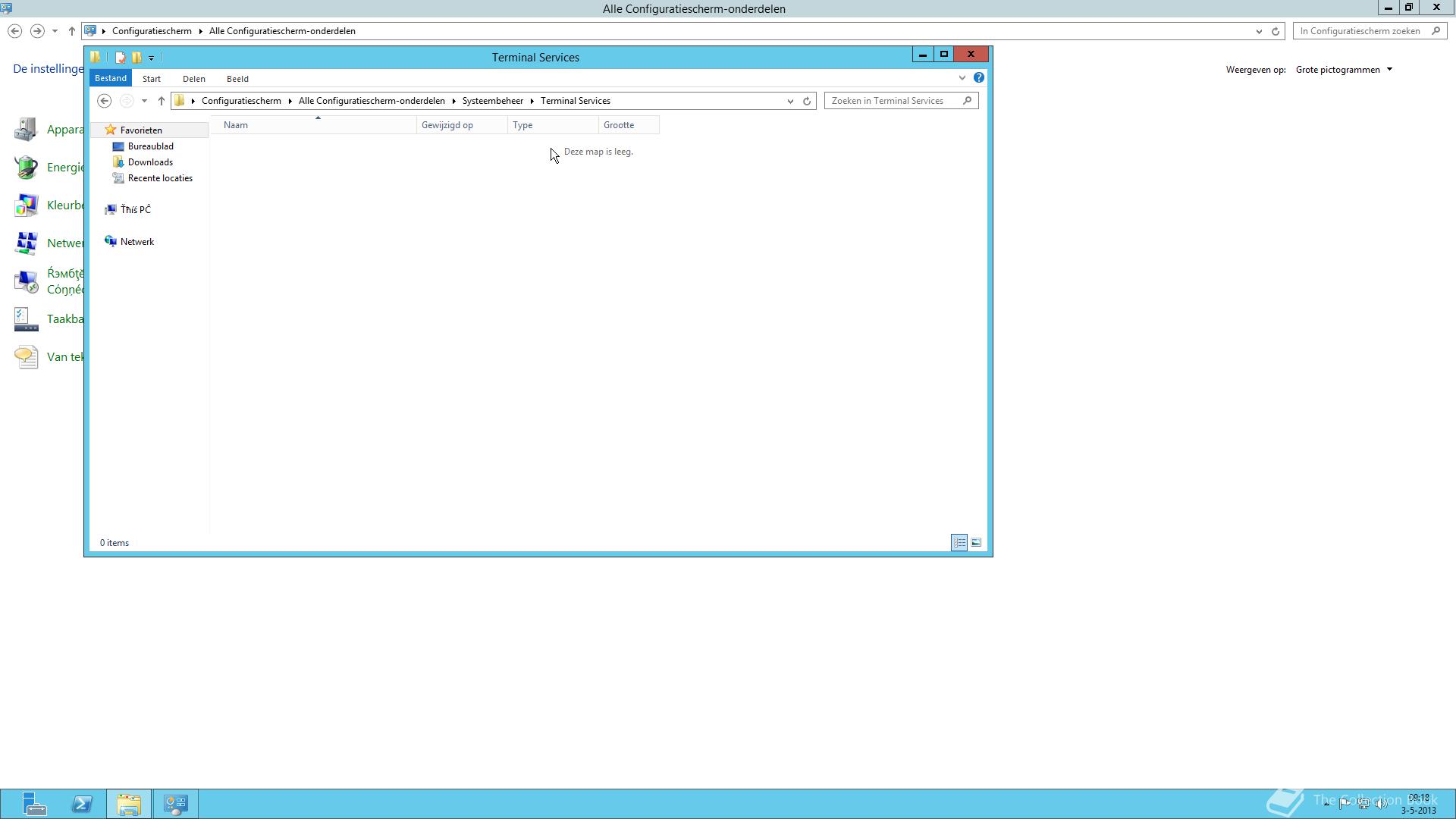Open Control Panel taskbar button
The width and height of the screenshot is (1456, 819).
tap(176, 804)
